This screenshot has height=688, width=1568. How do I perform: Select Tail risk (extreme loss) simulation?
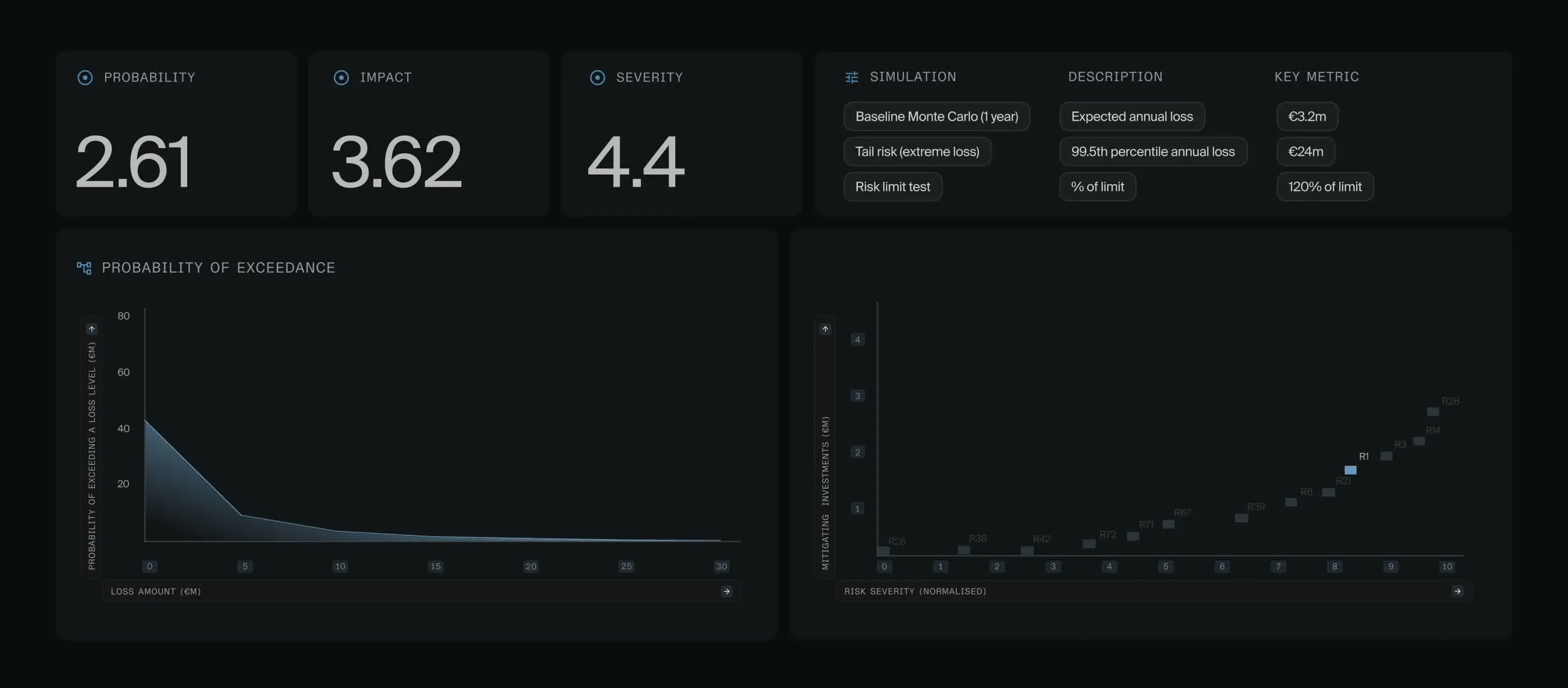point(918,152)
